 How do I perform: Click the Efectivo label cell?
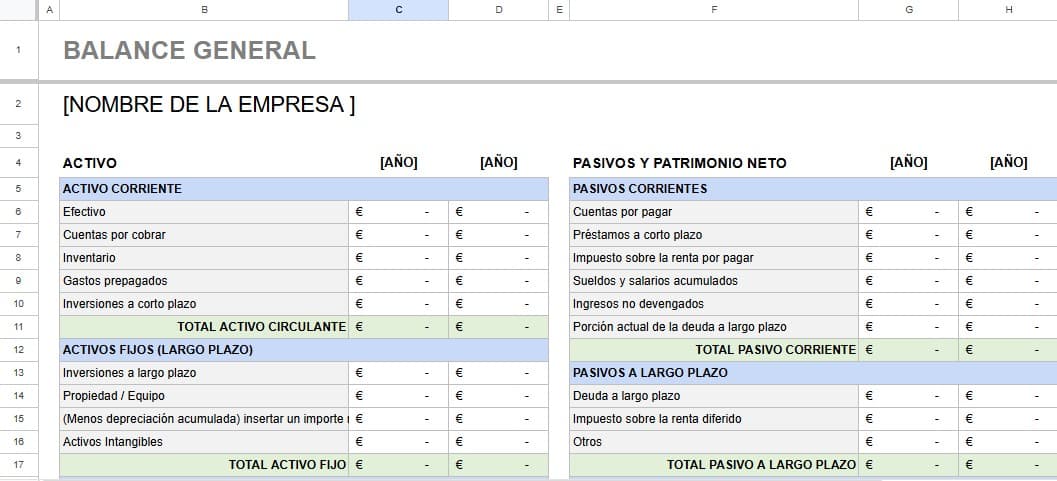pos(204,212)
